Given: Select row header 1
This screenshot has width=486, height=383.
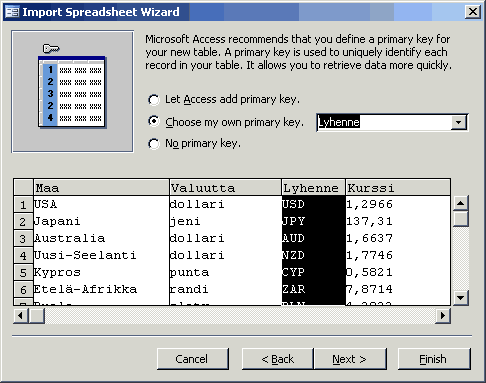Looking at the screenshot, I should pyautogui.click(x=23, y=204).
